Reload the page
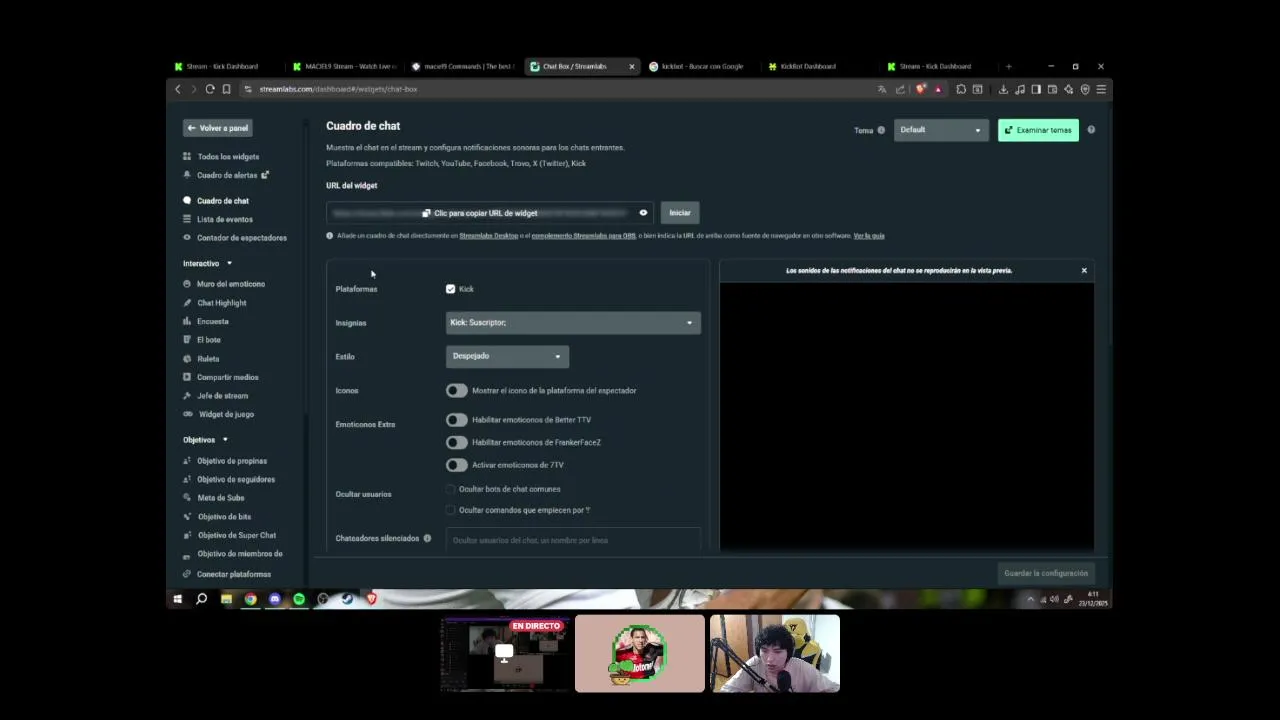 [210, 89]
